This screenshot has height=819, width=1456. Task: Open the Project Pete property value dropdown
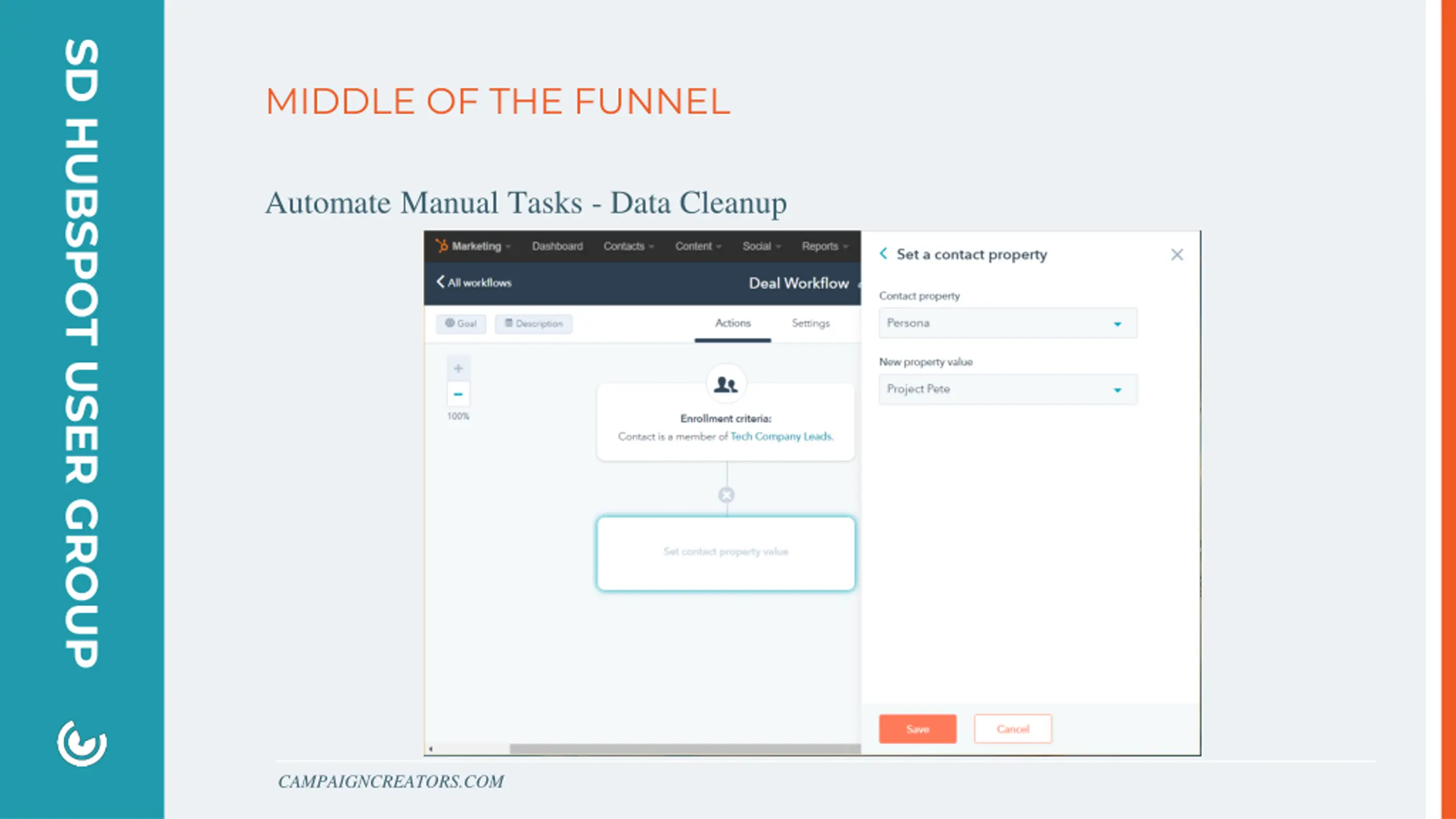coord(1008,389)
